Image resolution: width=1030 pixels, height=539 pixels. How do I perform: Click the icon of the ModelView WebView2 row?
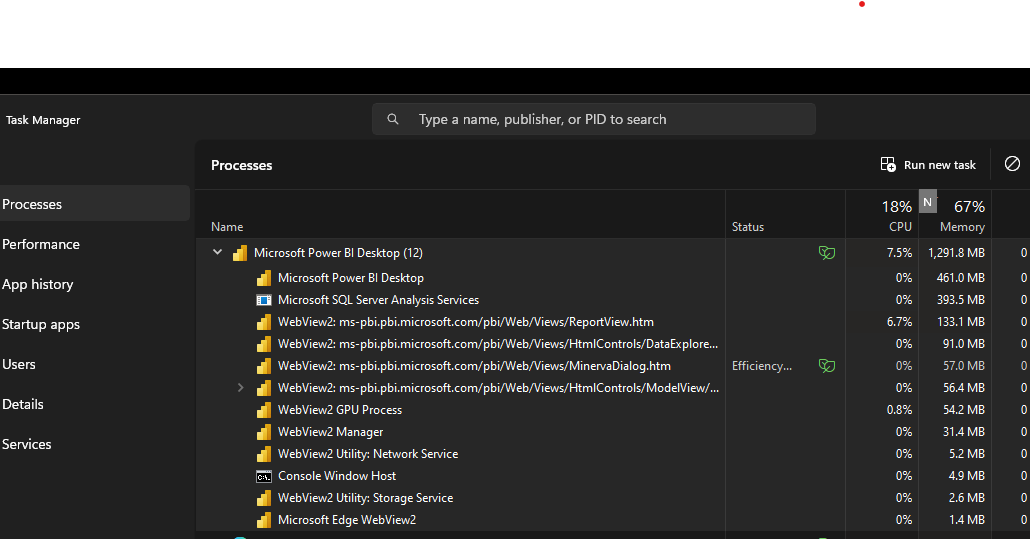tap(263, 388)
